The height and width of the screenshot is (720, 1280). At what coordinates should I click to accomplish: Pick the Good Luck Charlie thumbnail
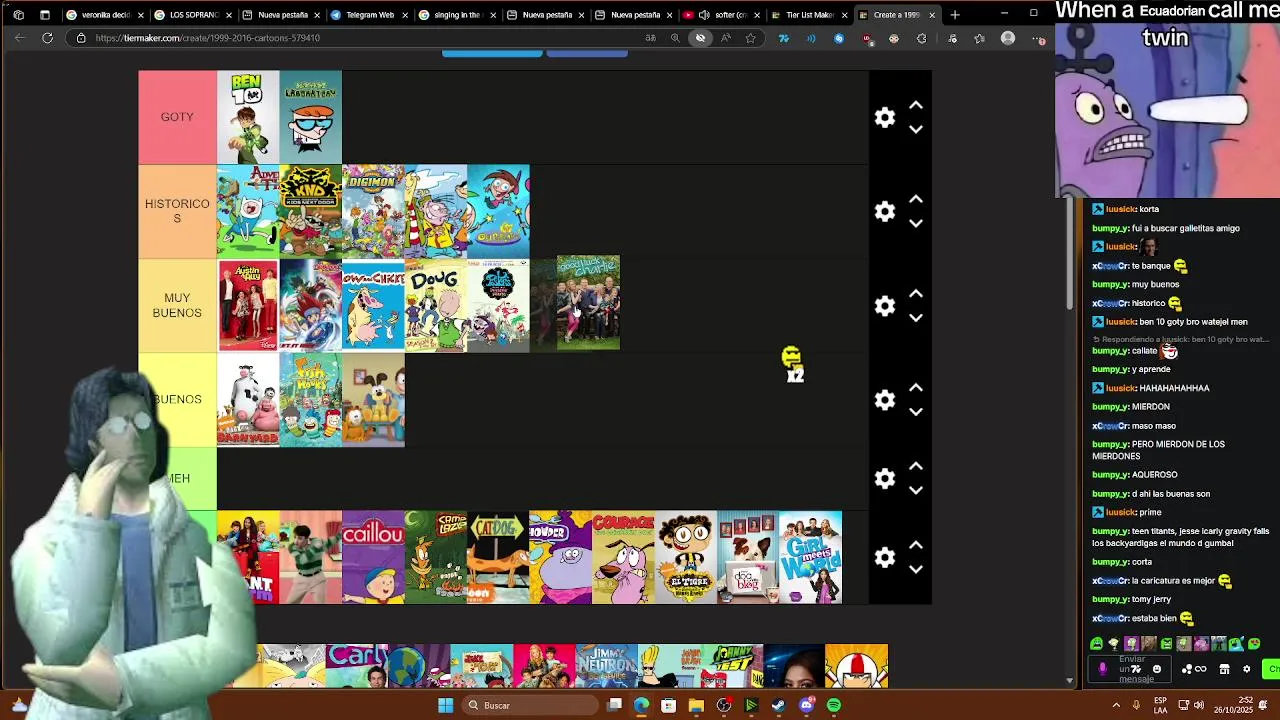coord(588,302)
